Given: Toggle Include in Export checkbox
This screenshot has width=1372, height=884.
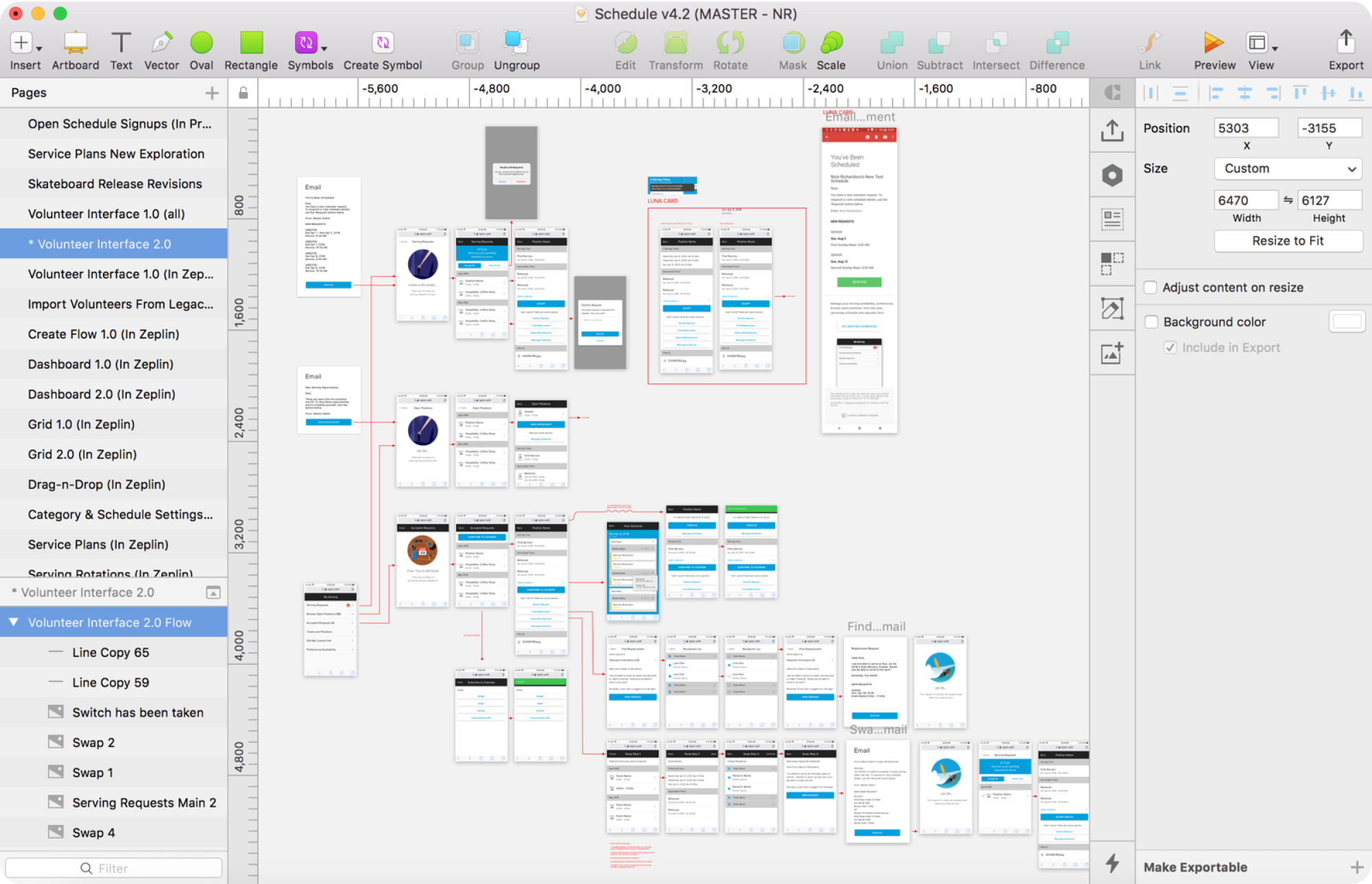Looking at the screenshot, I should point(1167,347).
